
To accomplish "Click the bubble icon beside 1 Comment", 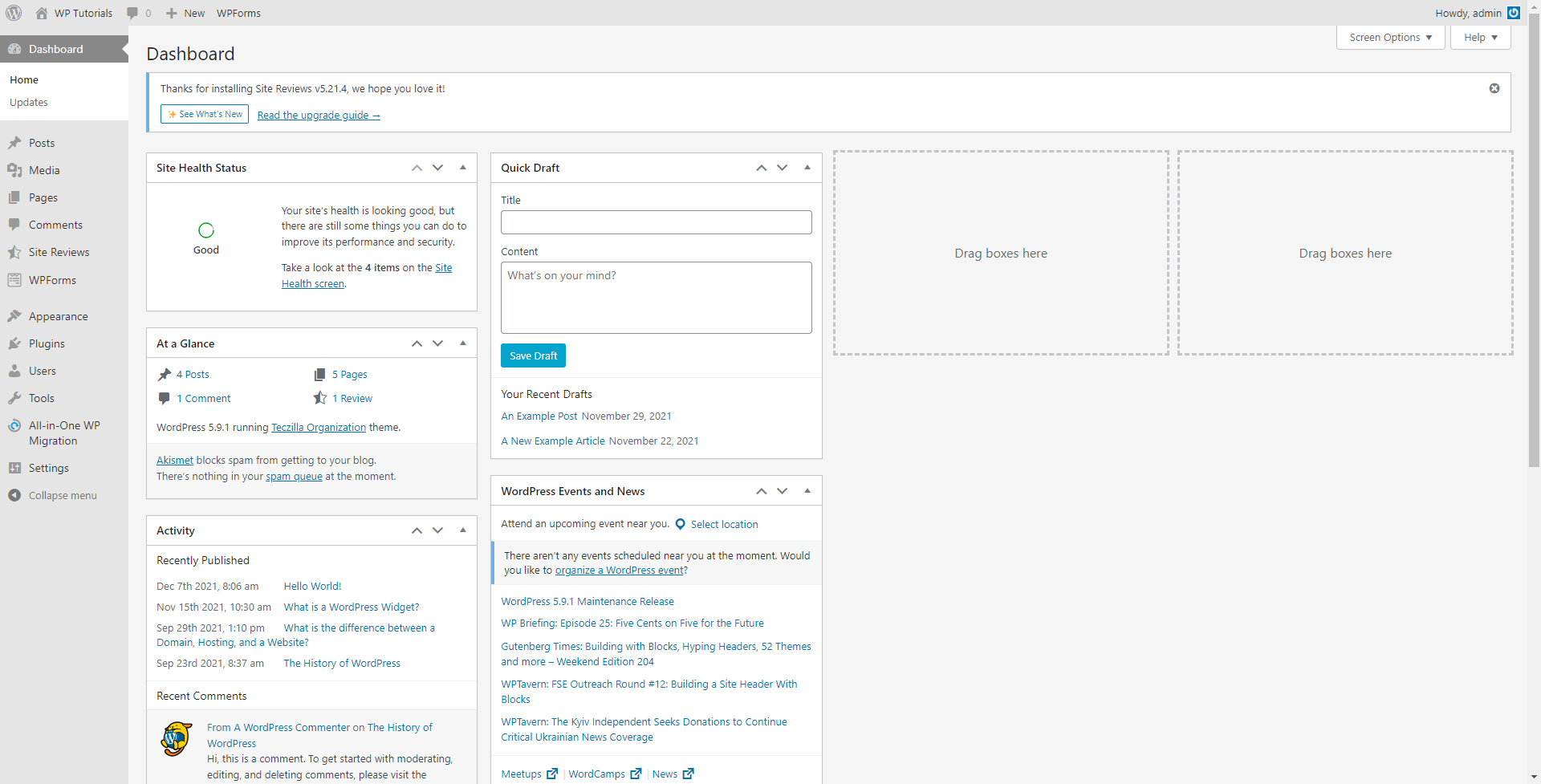I will point(165,398).
